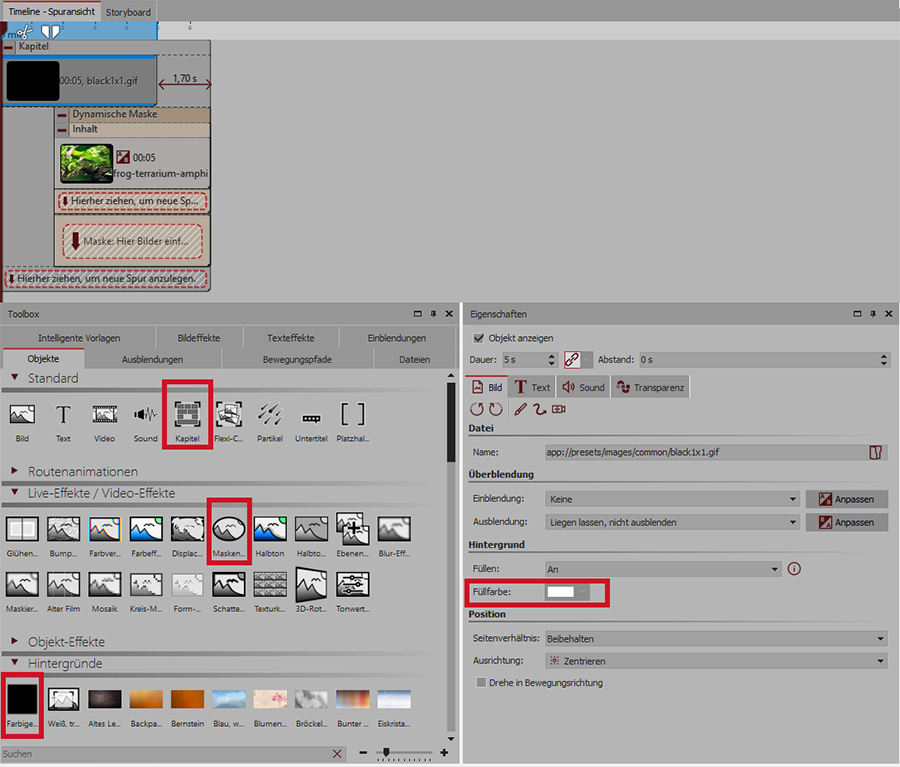
Task: Open the Füllfarbe color swatch
Action: pyautogui.click(x=567, y=592)
